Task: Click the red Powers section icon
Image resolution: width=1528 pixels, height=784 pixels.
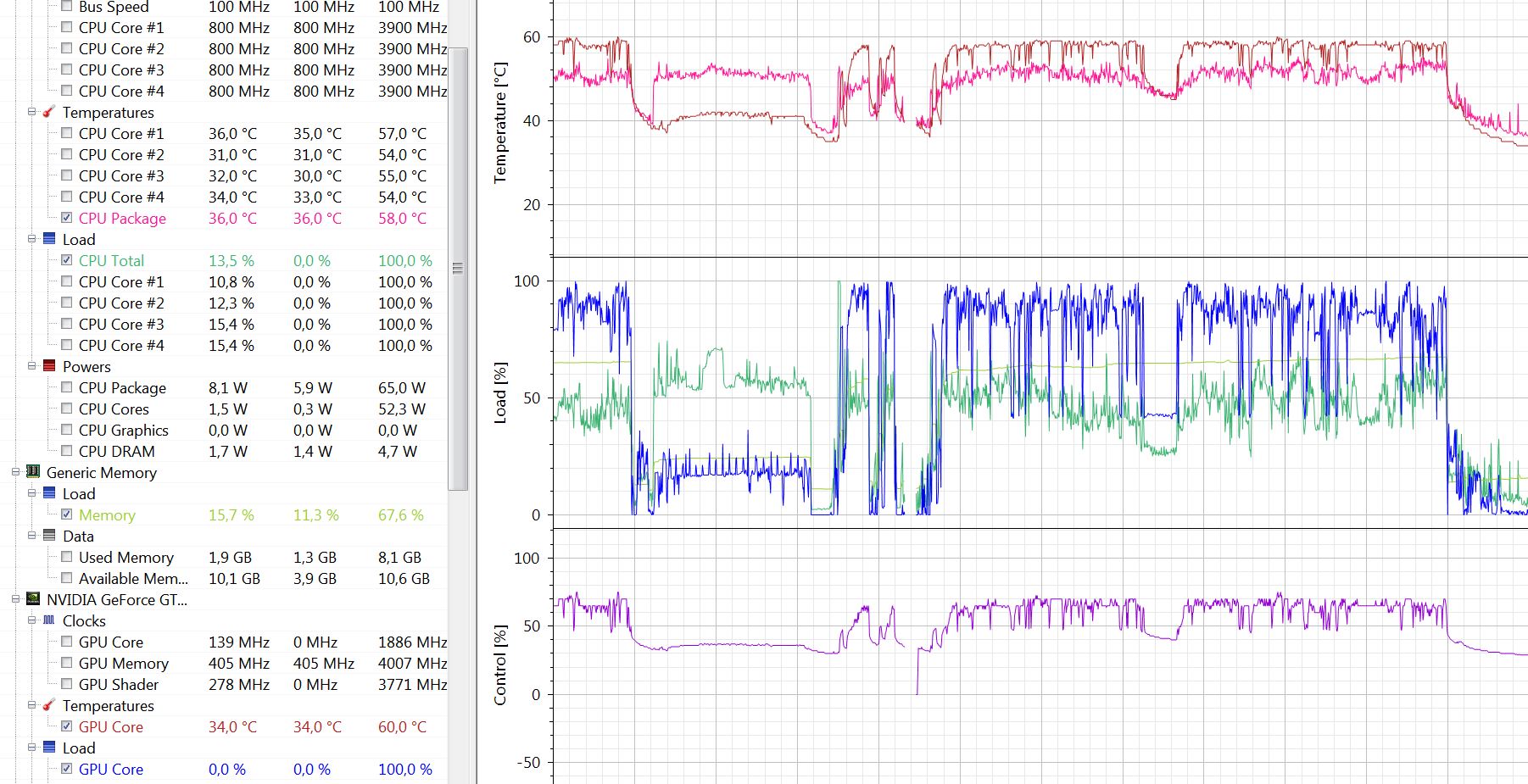Action: tap(49, 366)
